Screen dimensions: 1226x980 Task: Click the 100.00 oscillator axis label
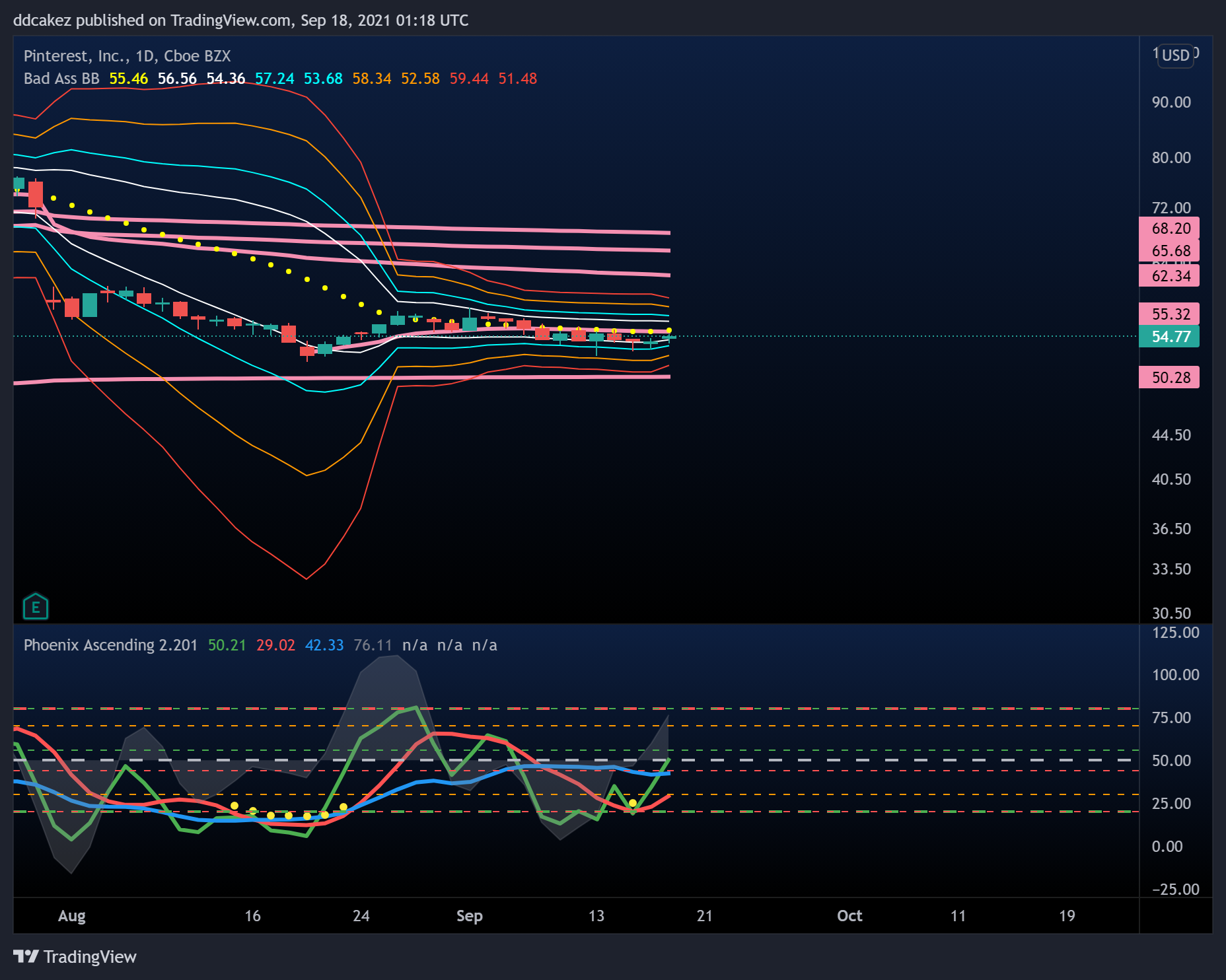[1175, 675]
